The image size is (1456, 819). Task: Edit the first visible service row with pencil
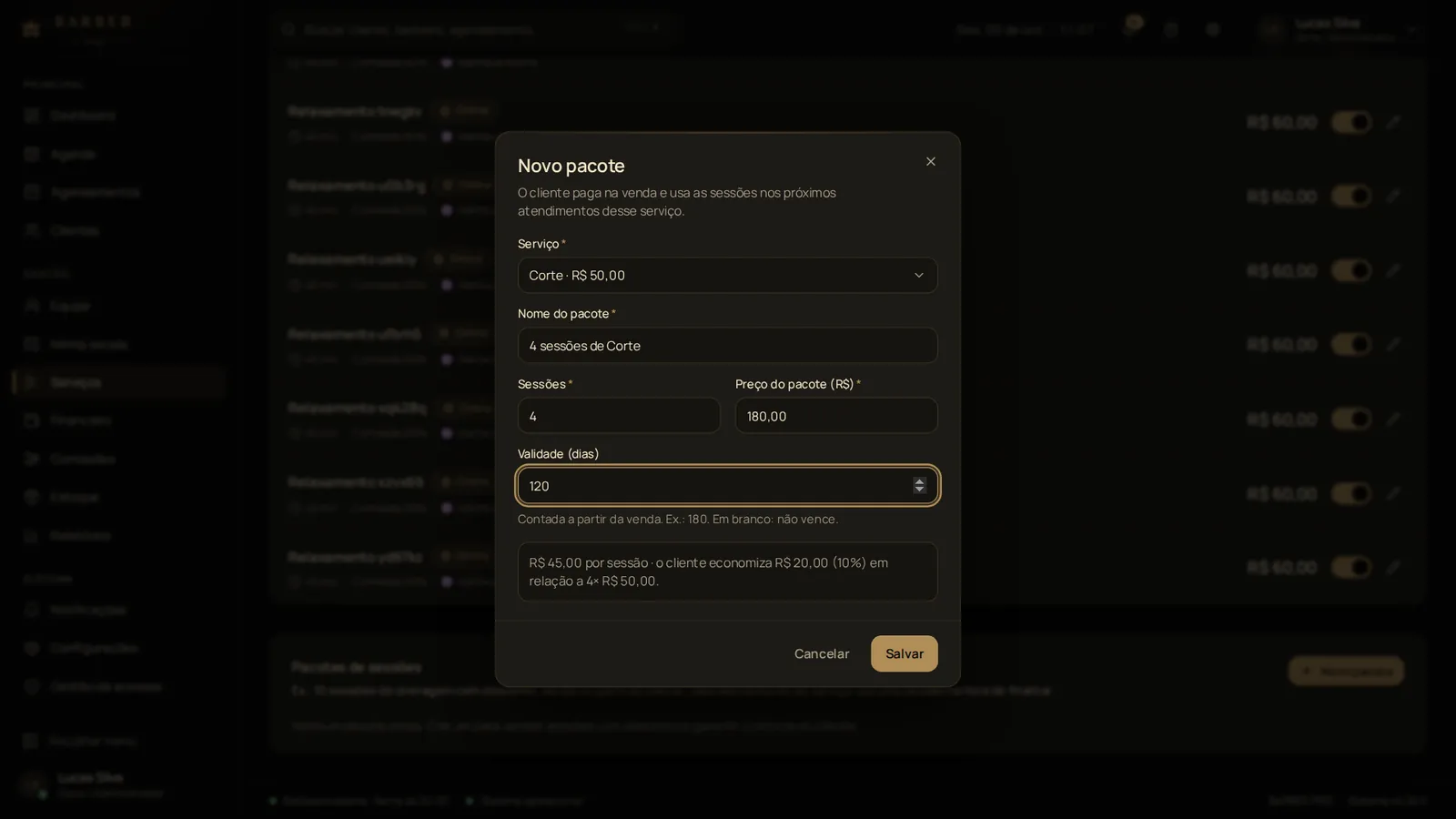[x=1393, y=122]
